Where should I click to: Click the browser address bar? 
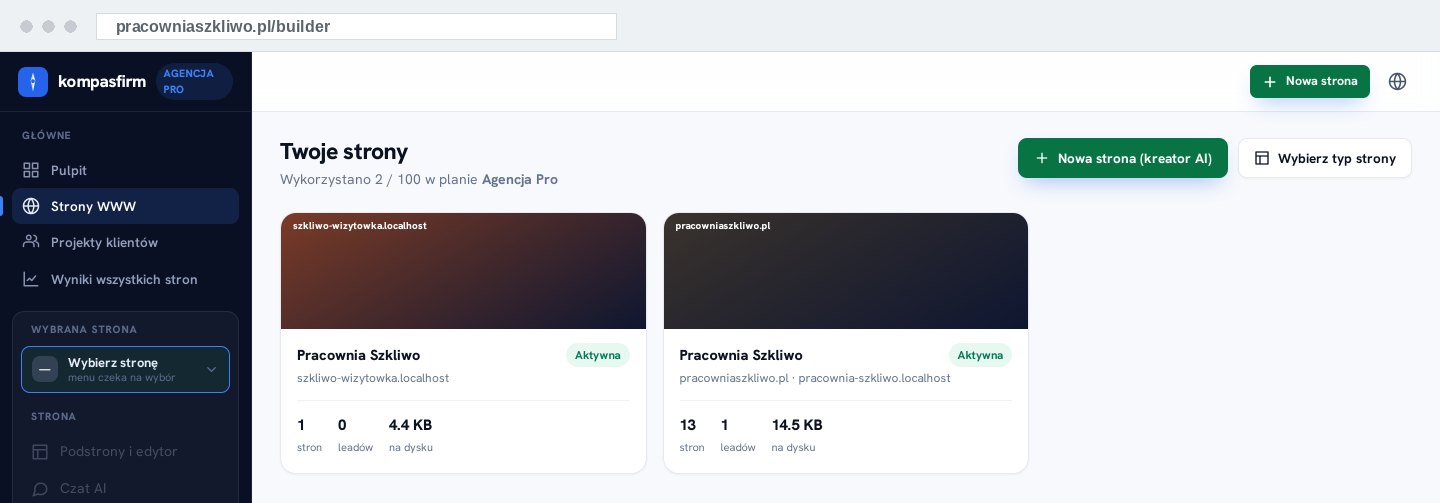(x=356, y=26)
